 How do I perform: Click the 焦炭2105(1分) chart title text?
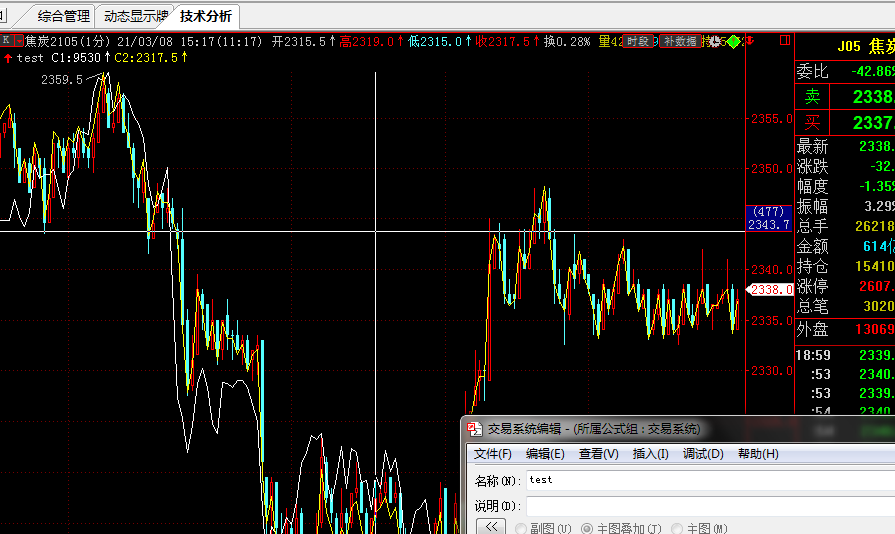(x=67, y=42)
